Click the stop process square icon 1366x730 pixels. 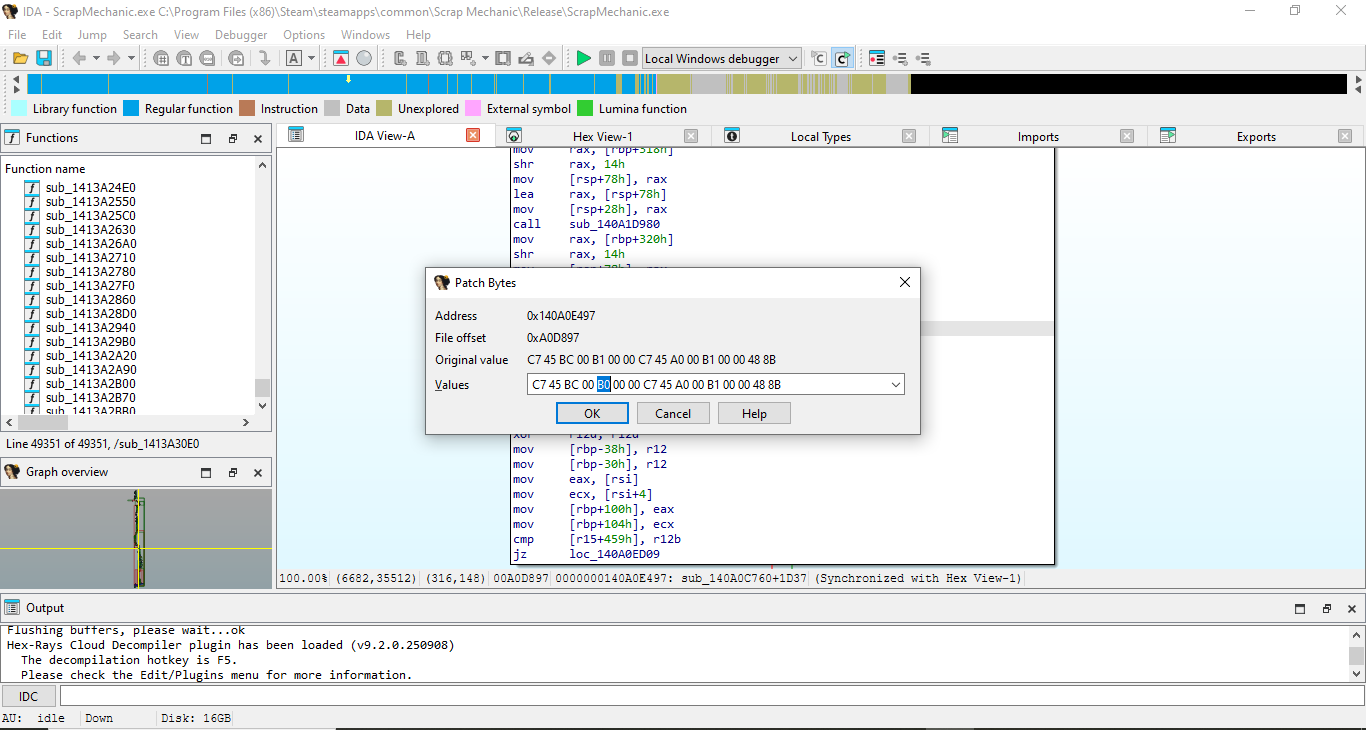pyautogui.click(x=630, y=58)
